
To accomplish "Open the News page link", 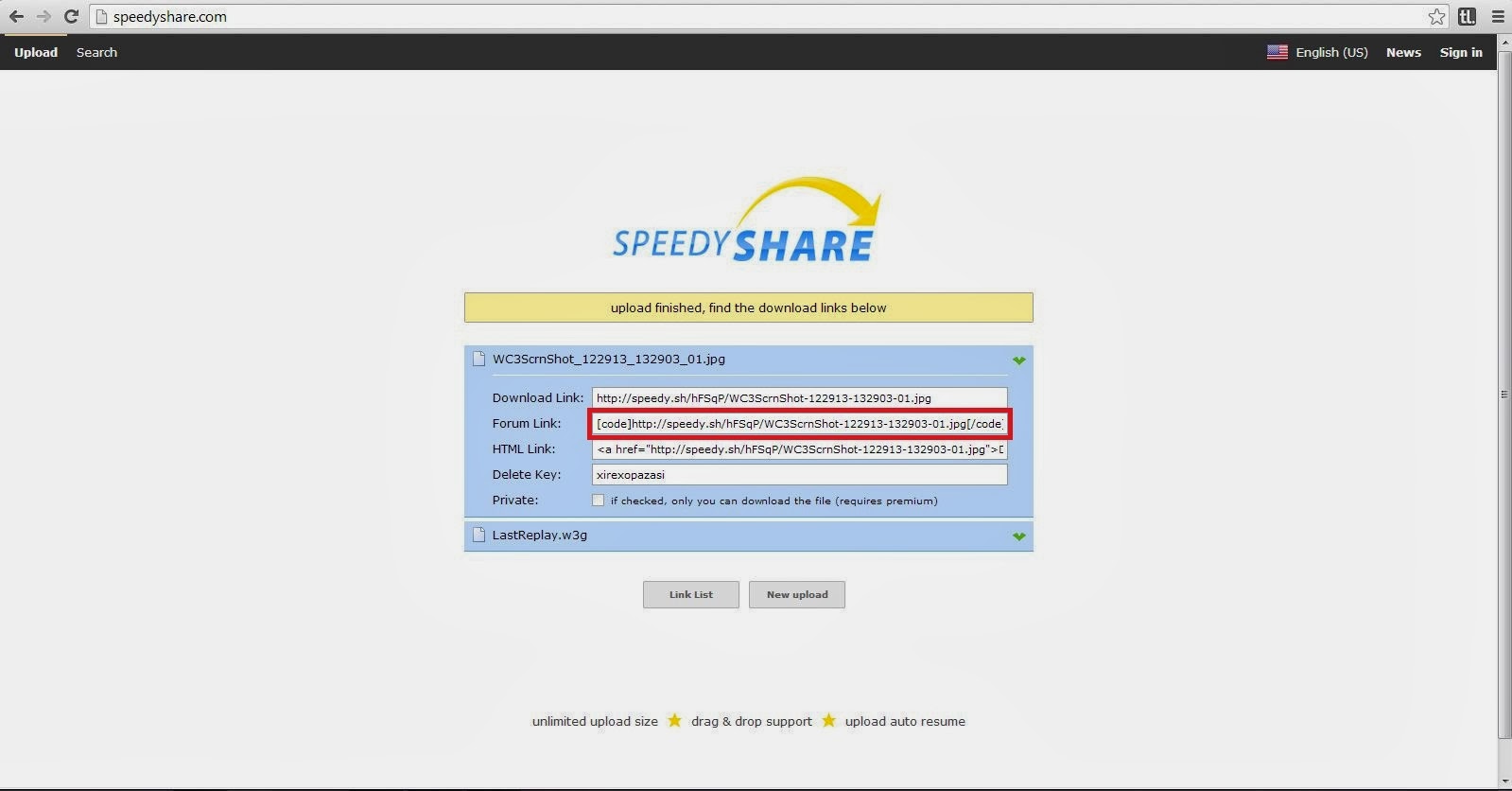I will (1403, 52).
